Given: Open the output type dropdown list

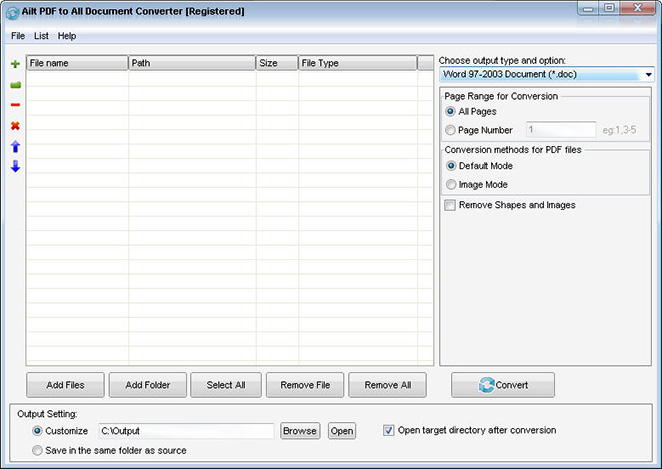Looking at the screenshot, I should pyautogui.click(x=648, y=75).
